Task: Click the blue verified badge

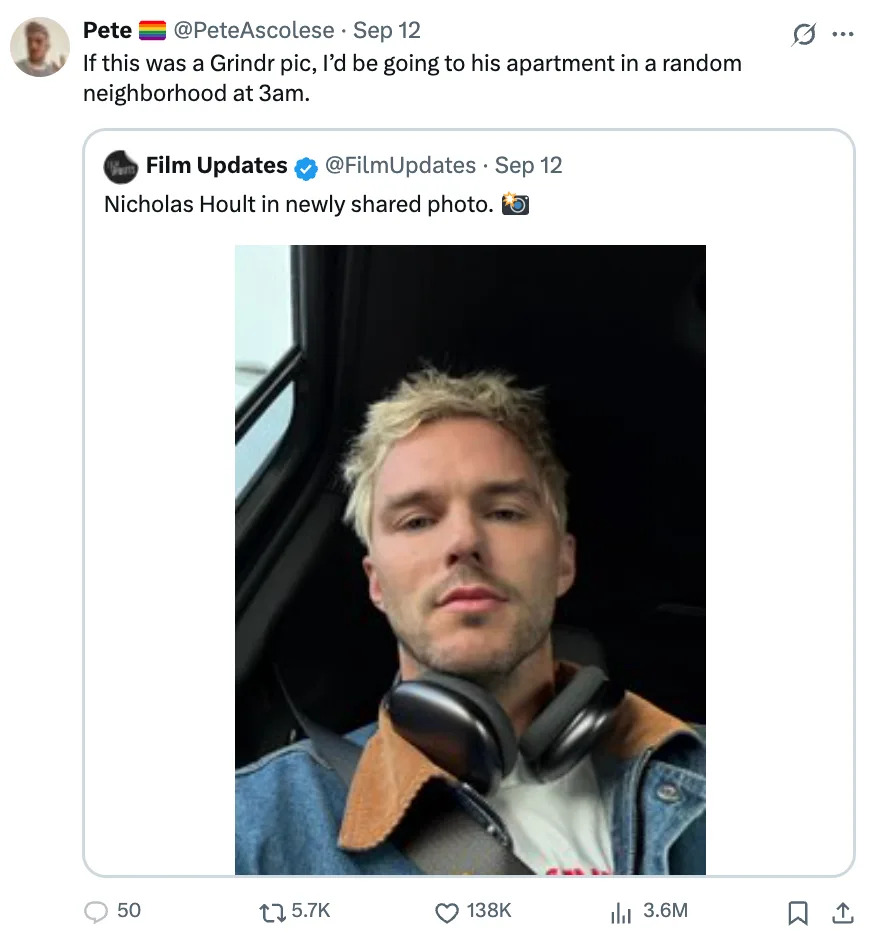Action: (x=306, y=166)
